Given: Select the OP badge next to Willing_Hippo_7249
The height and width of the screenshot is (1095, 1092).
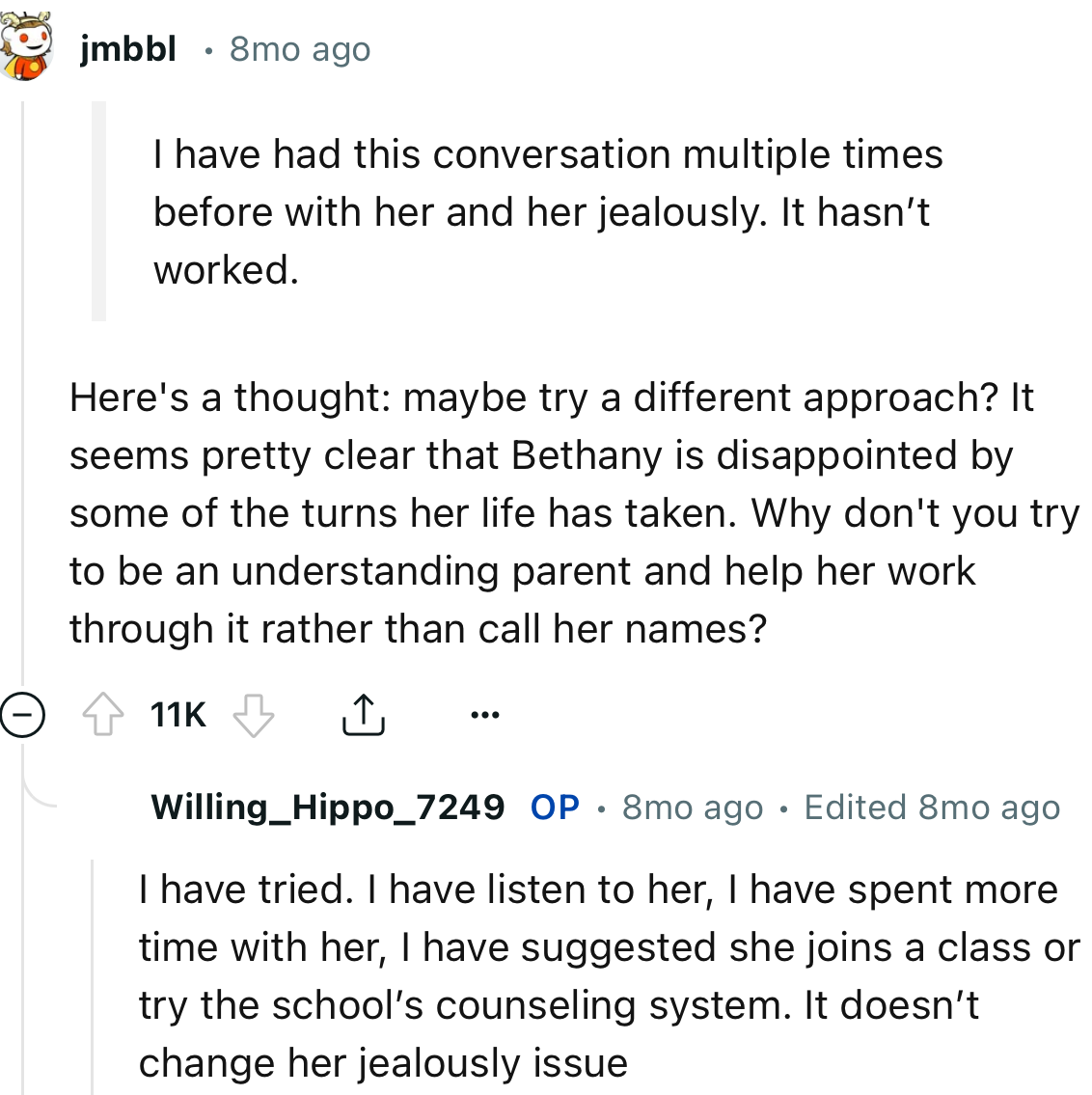Looking at the screenshot, I should click(553, 808).
